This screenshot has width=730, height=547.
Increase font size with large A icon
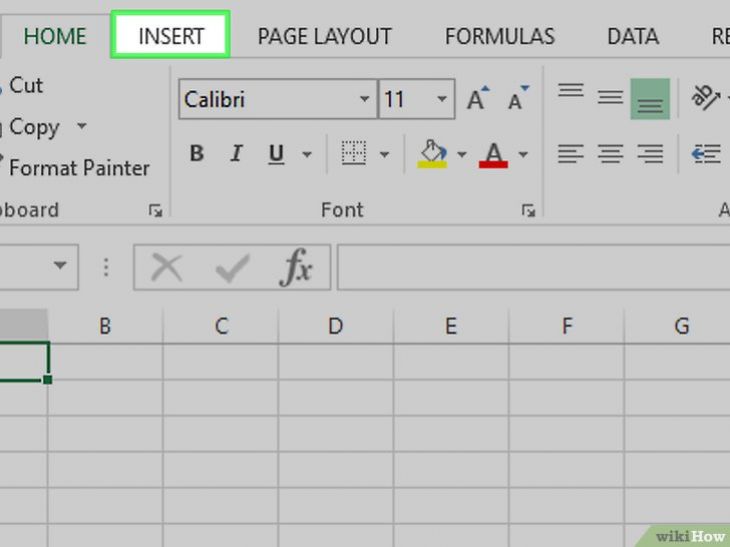tap(478, 98)
